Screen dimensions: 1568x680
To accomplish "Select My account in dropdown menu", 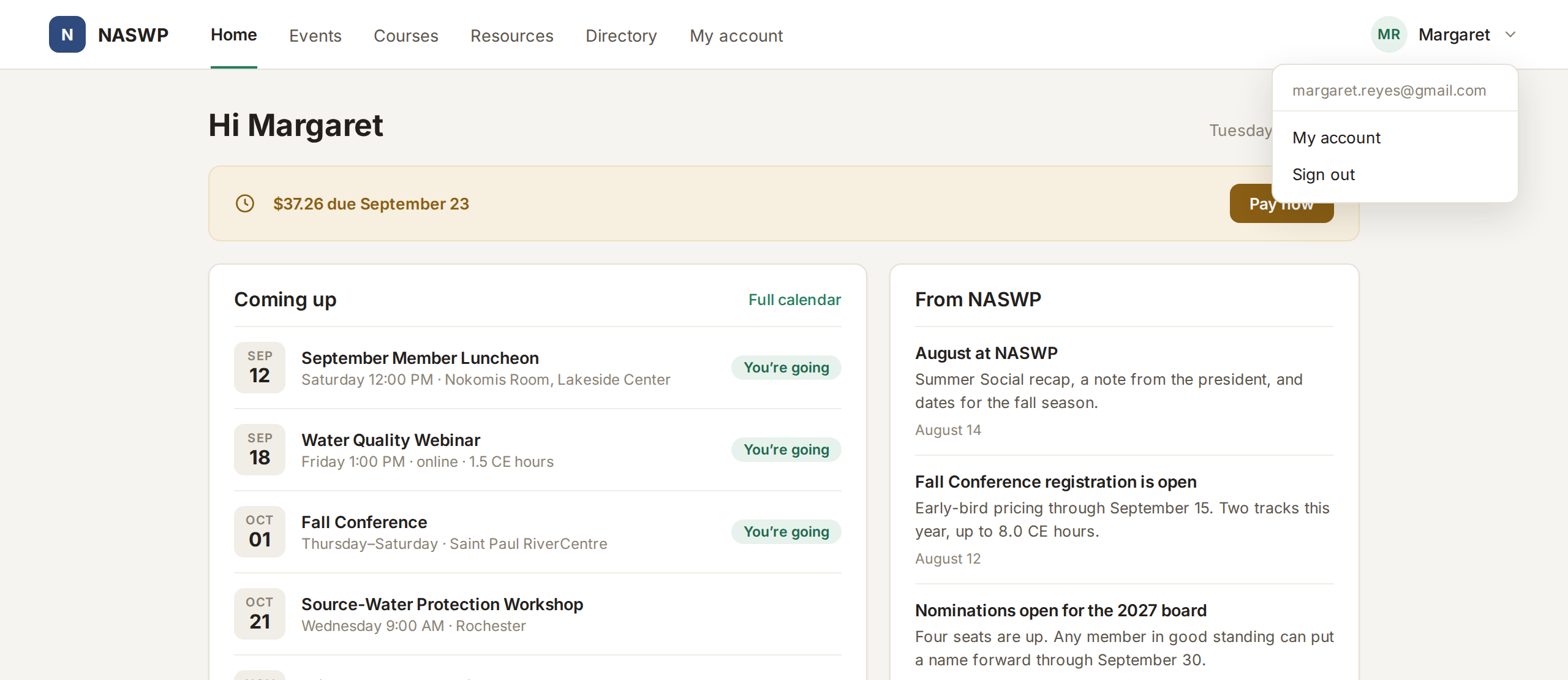I will click(x=1336, y=138).
